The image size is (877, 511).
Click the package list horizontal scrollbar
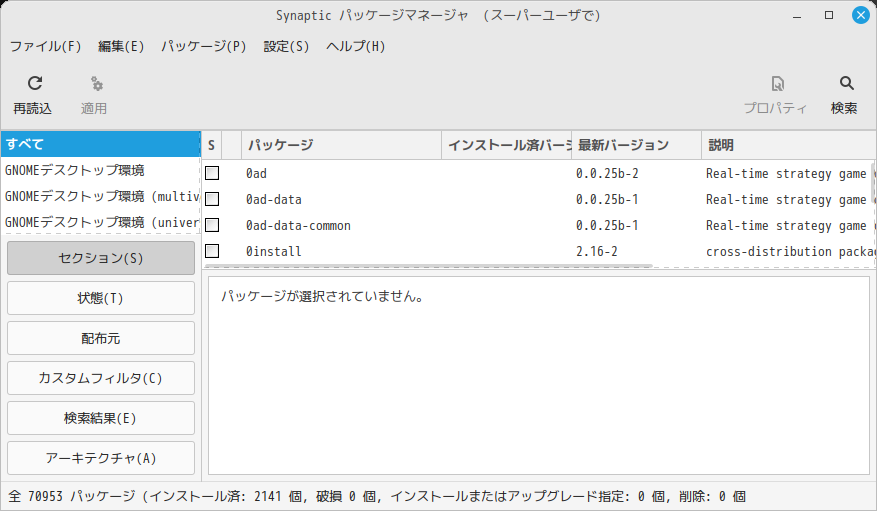428,266
